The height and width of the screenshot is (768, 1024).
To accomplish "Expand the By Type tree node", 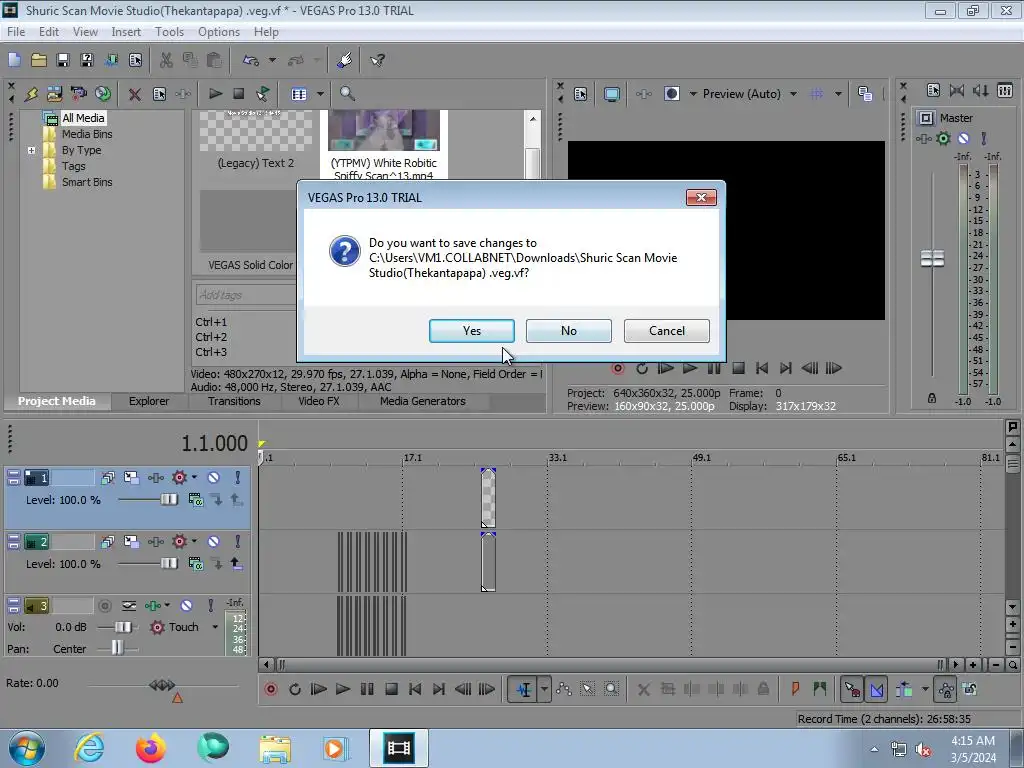I will pos(31,150).
